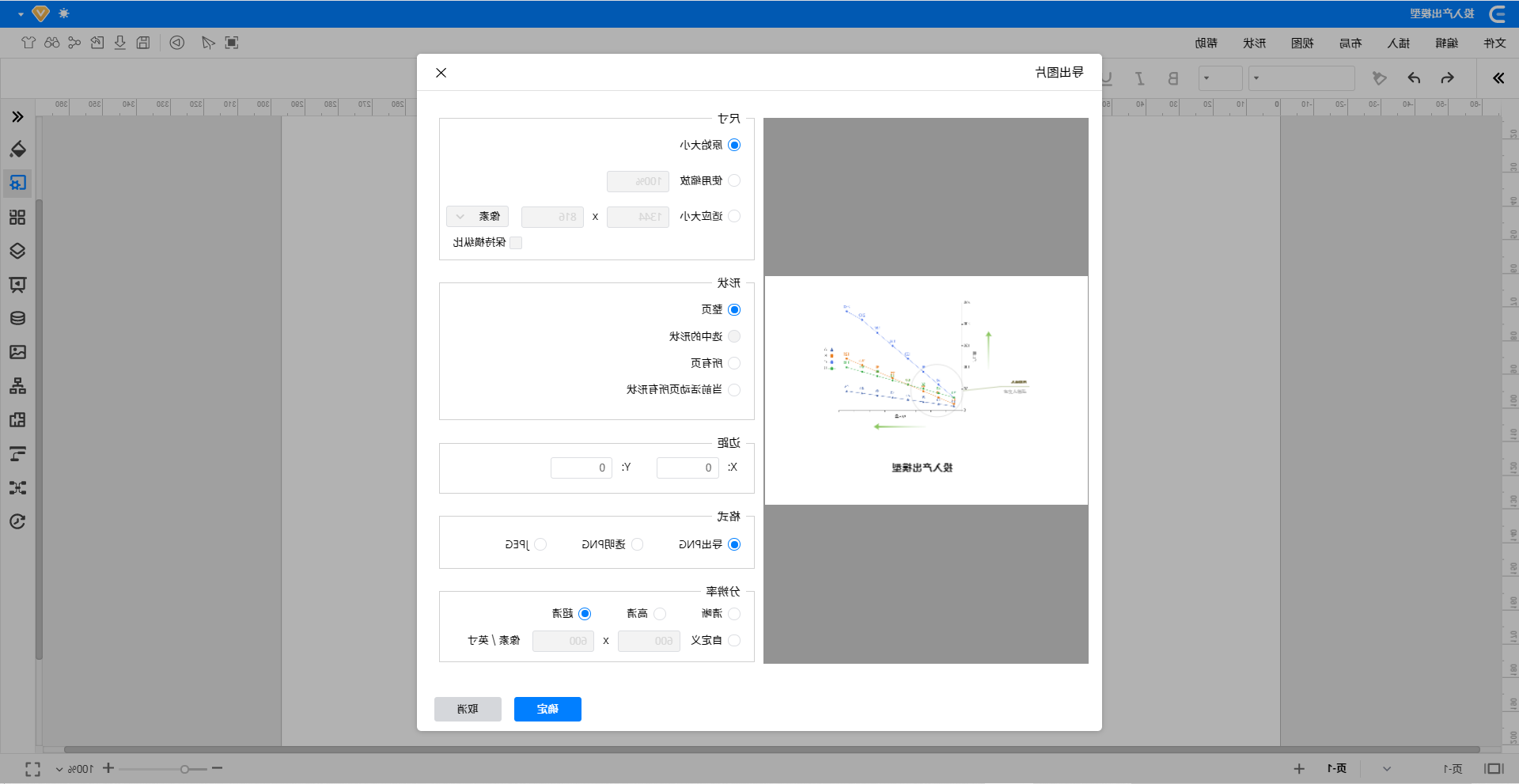The image size is (1519, 784).
Task: Toggle bold B formatting icon
Action: click(x=1173, y=78)
